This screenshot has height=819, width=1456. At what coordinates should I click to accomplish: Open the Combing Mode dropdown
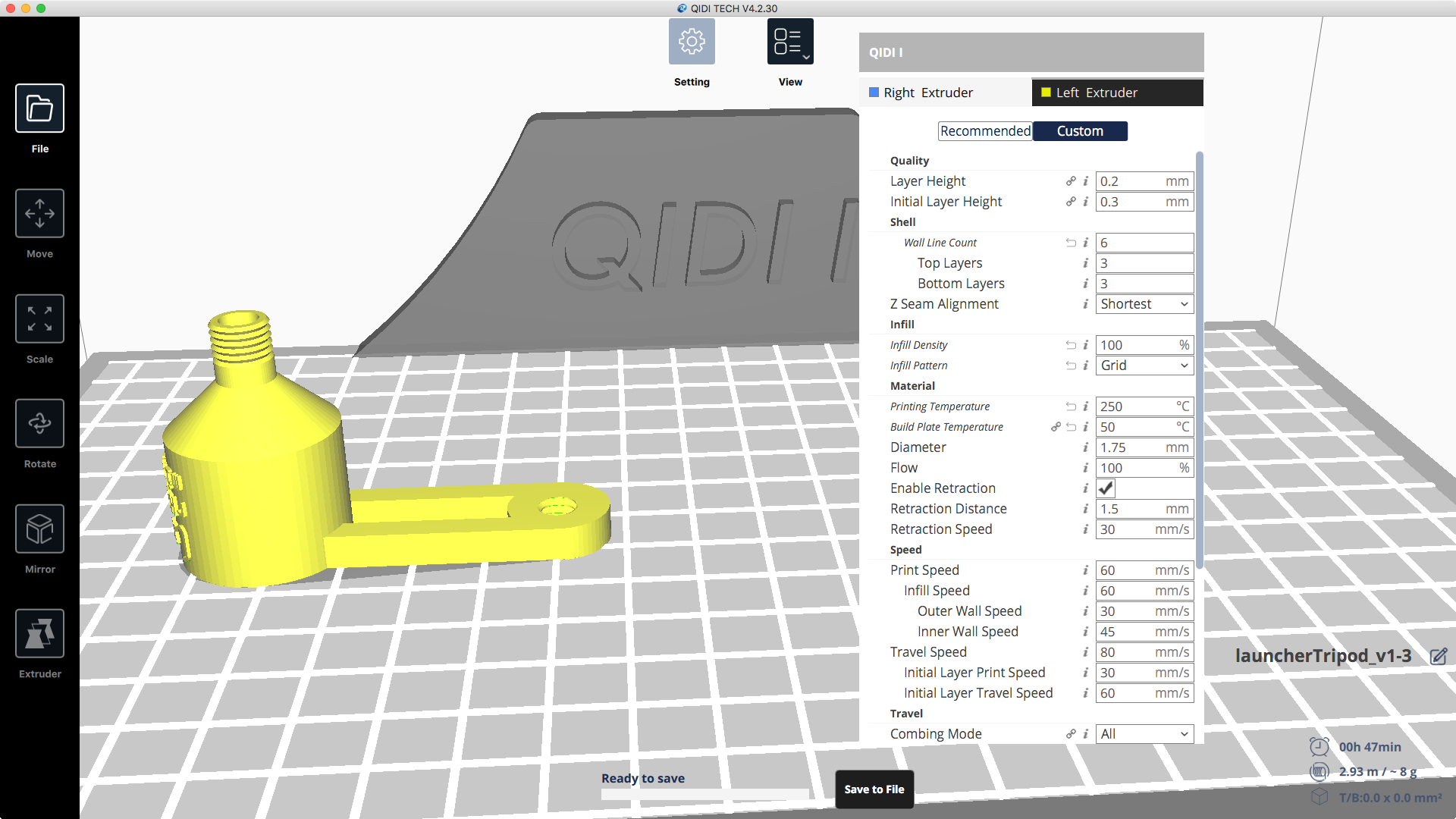[x=1144, y=734]
